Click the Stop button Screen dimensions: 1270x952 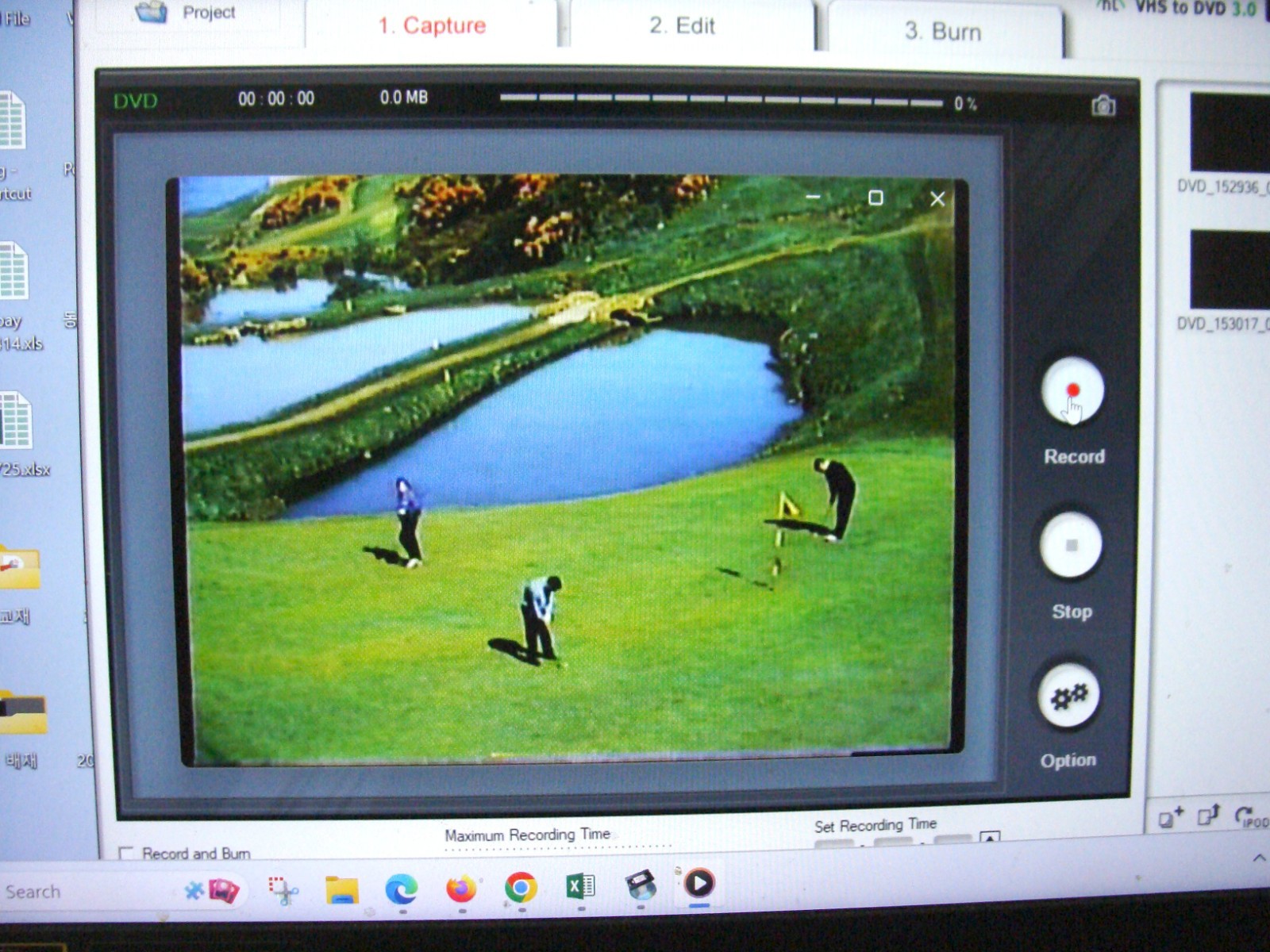tap(1071, 546)
